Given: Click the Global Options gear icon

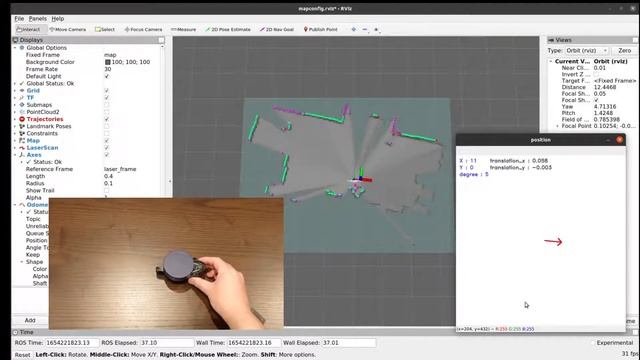Looking at the screenshot, I should (22, 48).
